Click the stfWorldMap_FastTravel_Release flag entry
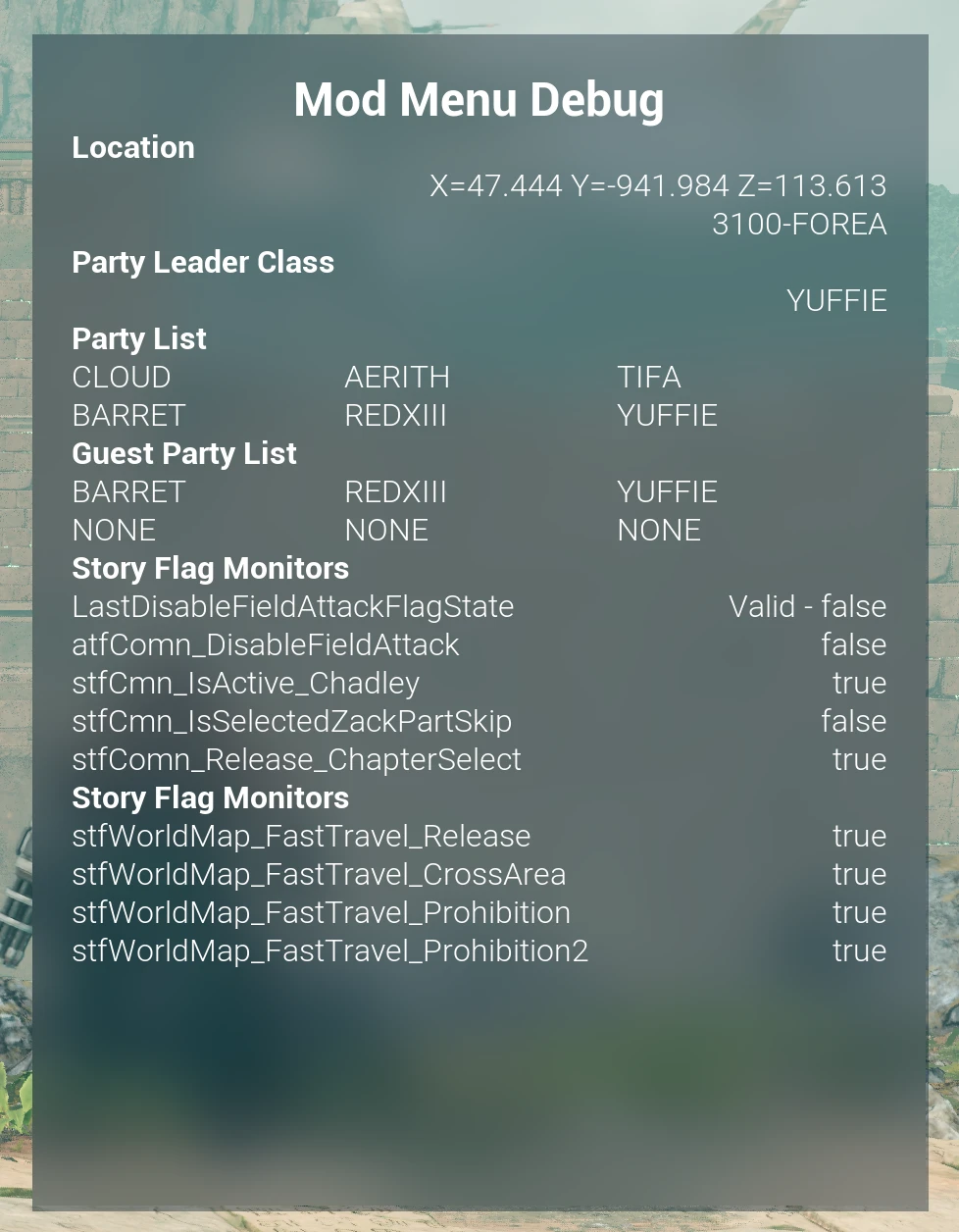The image size is (959, 1232). pos(301,836)
